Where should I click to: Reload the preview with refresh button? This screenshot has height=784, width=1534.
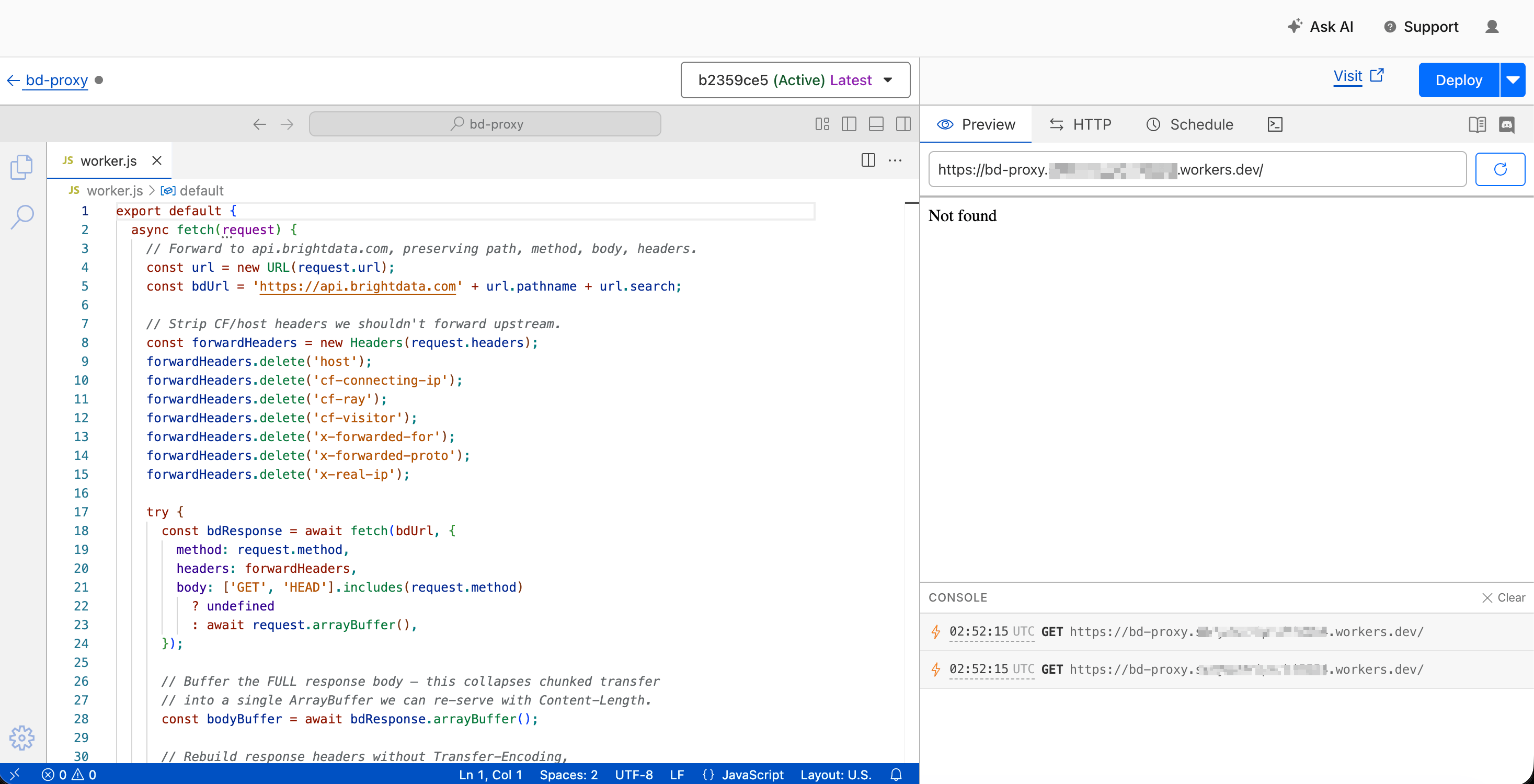[x=1500, y=170]
